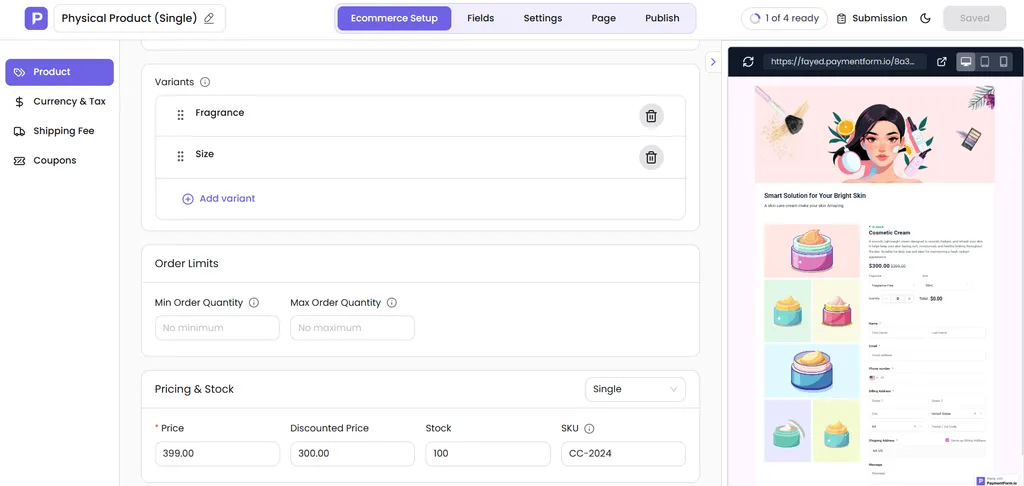Image resolution: width=1024 pixels, height=486 pixels.
Task: Click the Order Limits heading
Action: (x=187, y=264)
